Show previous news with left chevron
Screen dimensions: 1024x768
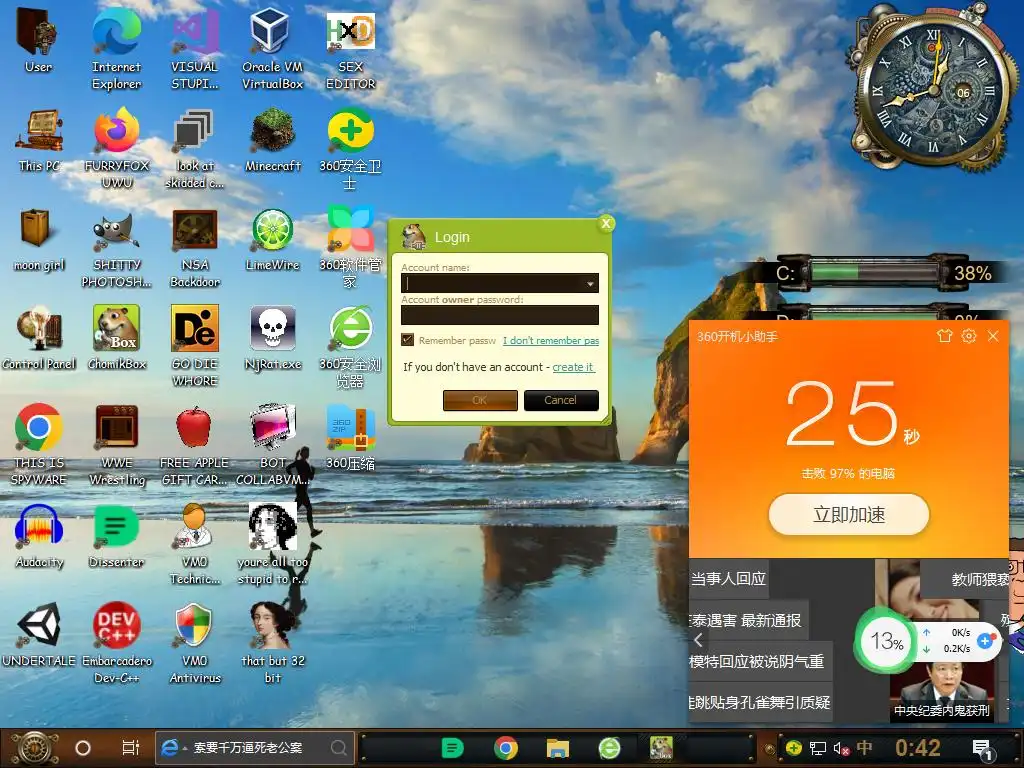pos(698,640)
